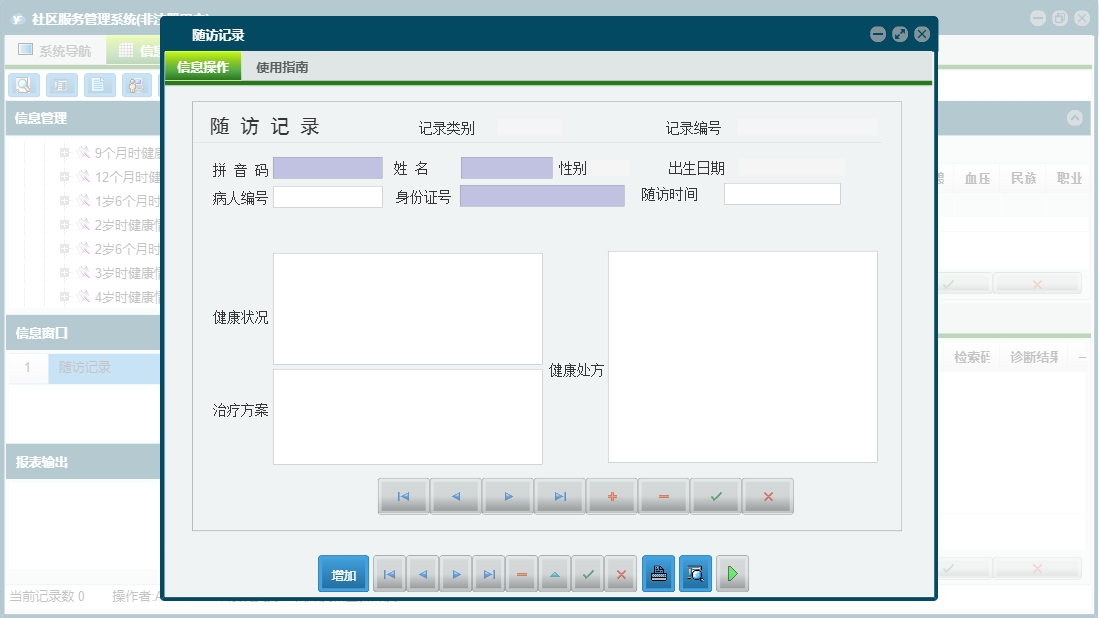
Task: Click the 职业 column header
Action: coord(1070,178)
